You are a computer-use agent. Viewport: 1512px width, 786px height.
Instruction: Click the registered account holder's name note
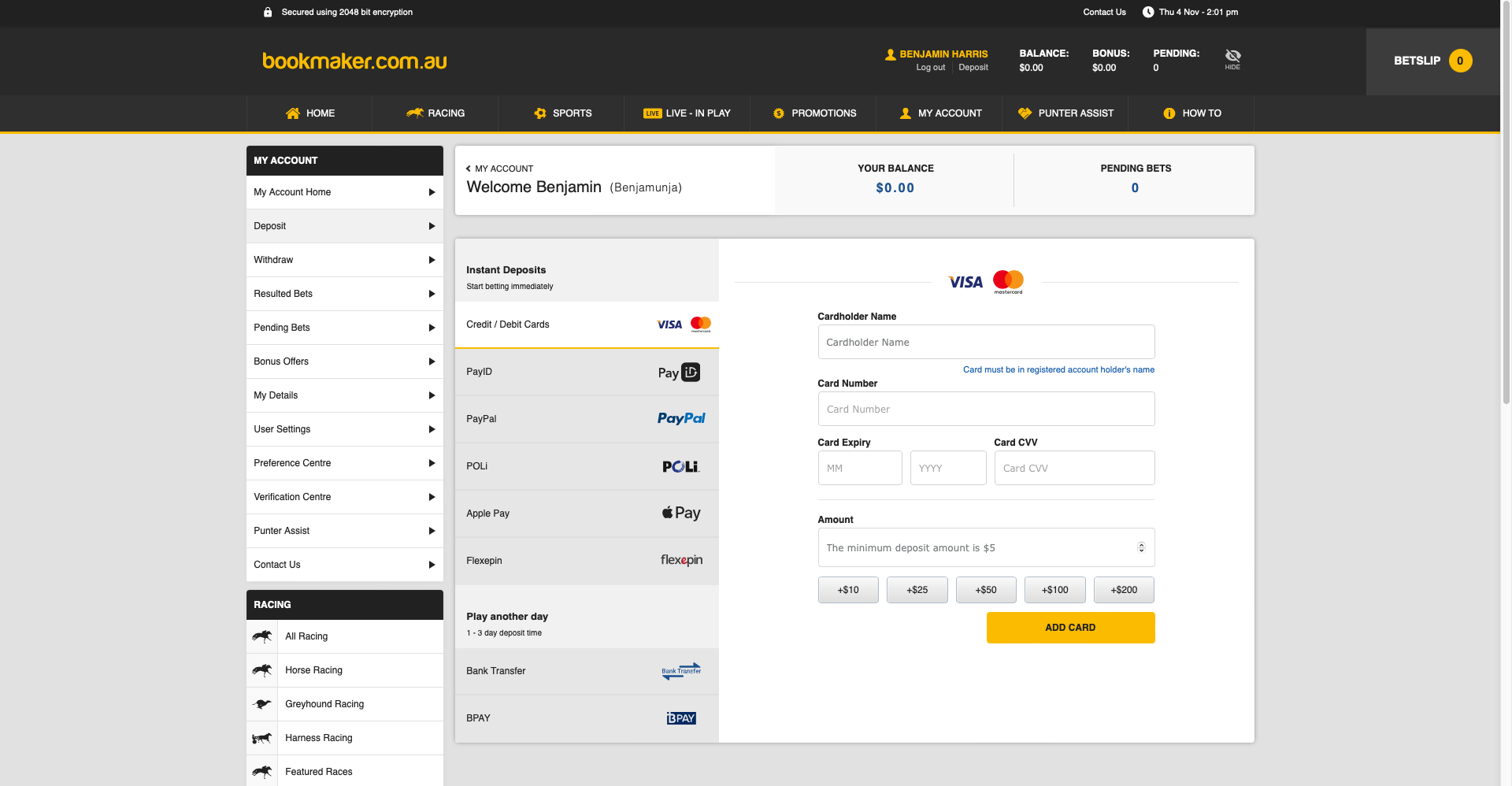1058,369
